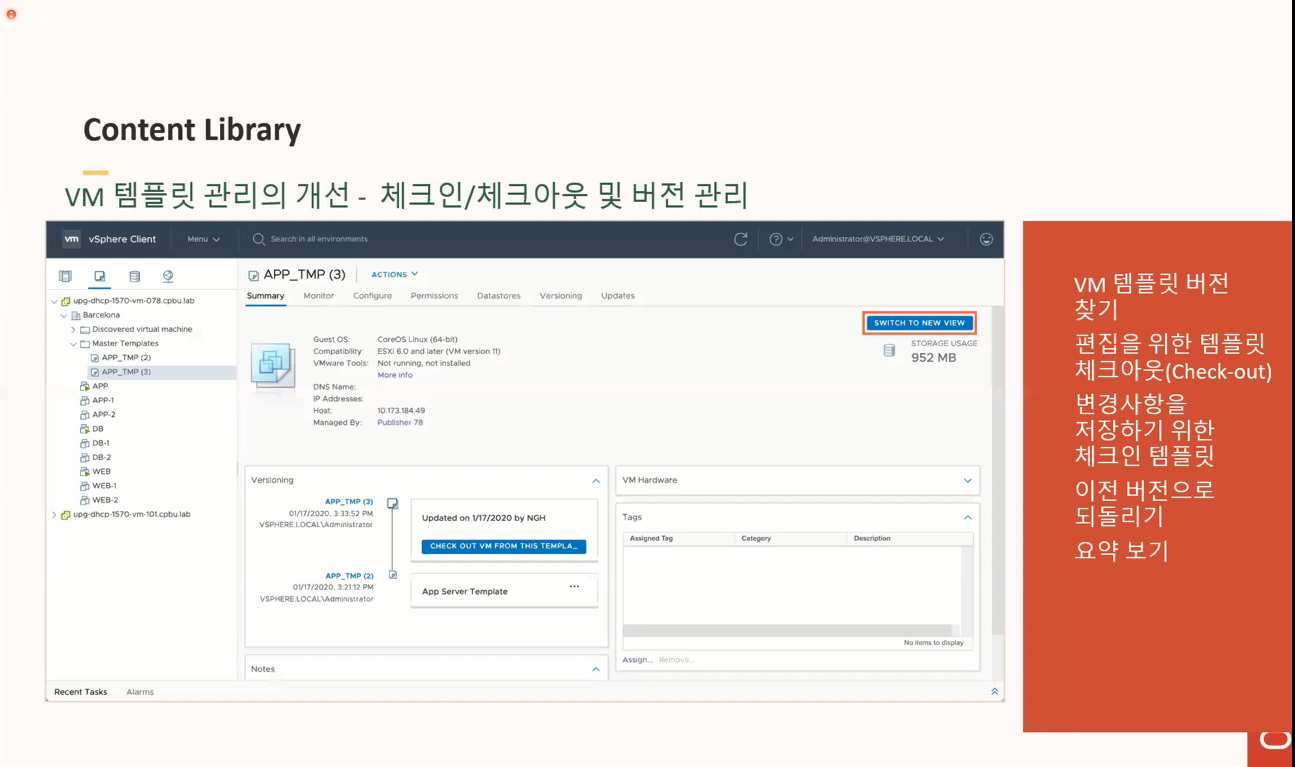
Task: Click CHECK OUT VM FROM THIS TEMPLATE button
Action: click(504, 546)
